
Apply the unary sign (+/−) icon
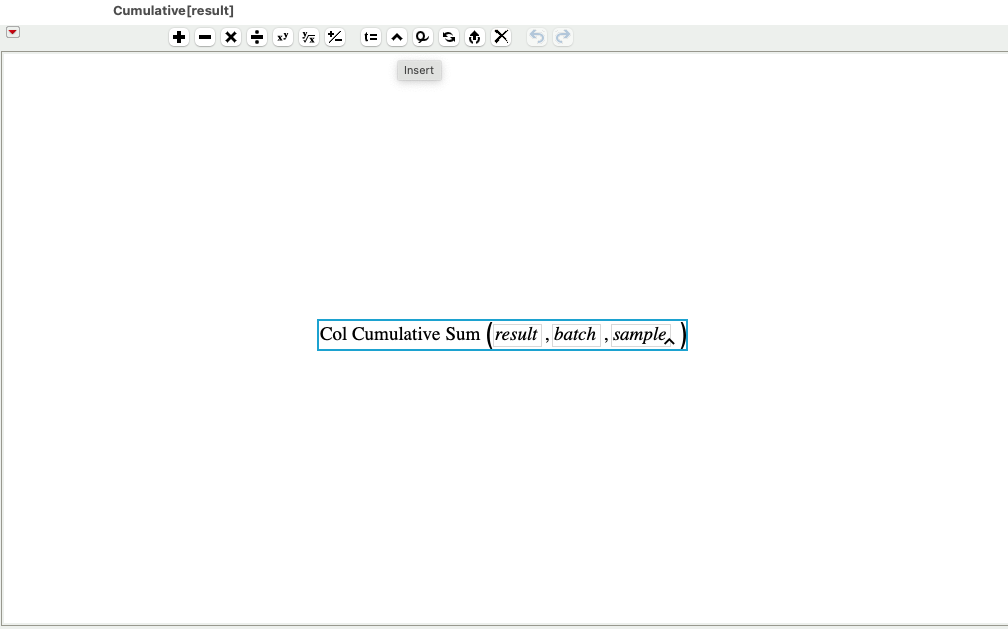pyautogui.click(x=335, y=37)
